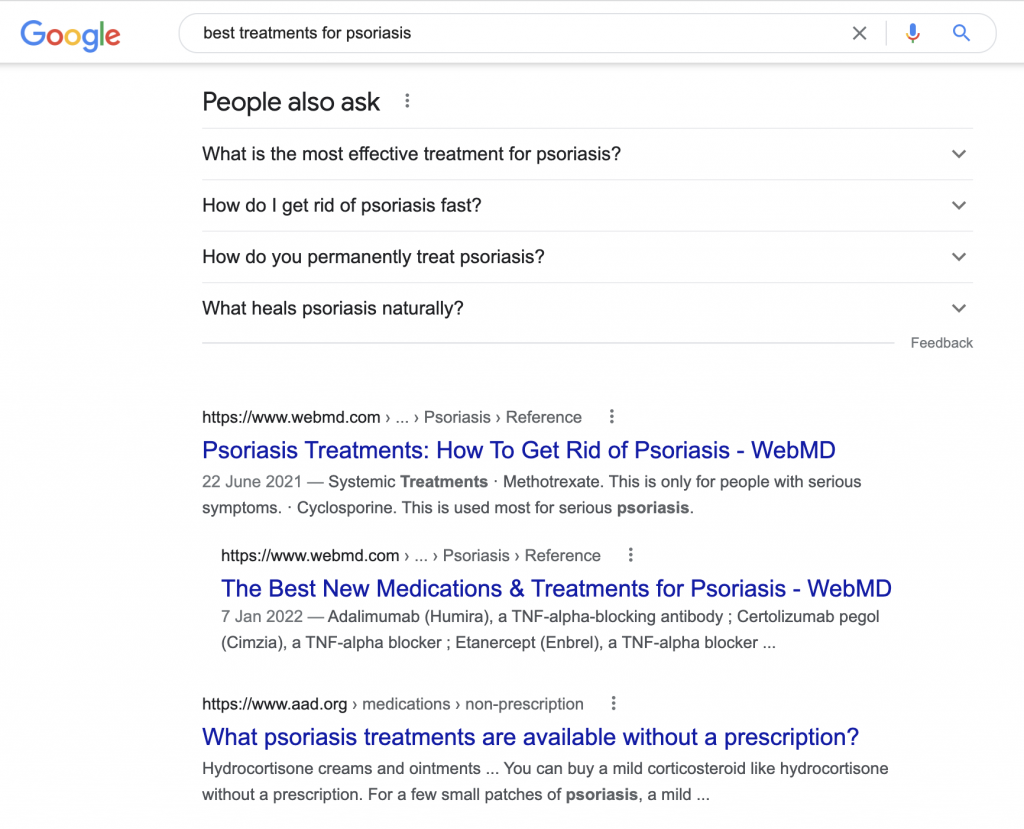Click the aad.org medications breadcrumb URL
This screenshot has width=1024, height=829.
pyautogui.click(x=392, y=704)
